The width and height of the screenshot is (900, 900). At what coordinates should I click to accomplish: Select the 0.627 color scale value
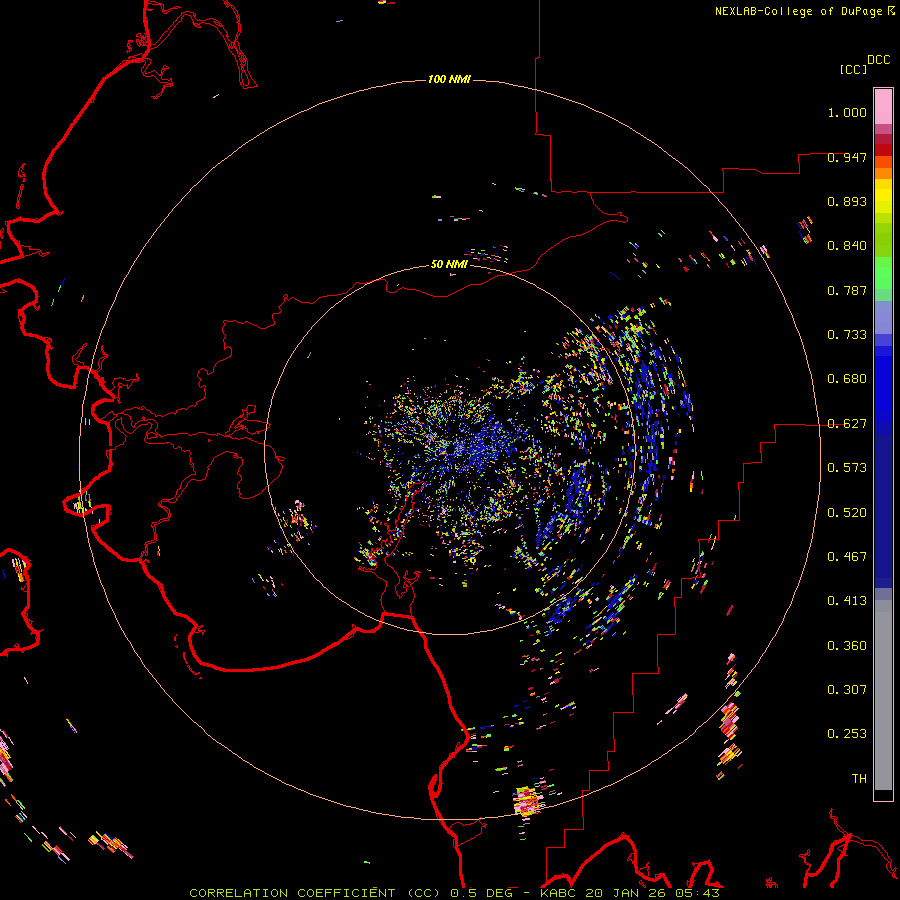click(847, 424)
